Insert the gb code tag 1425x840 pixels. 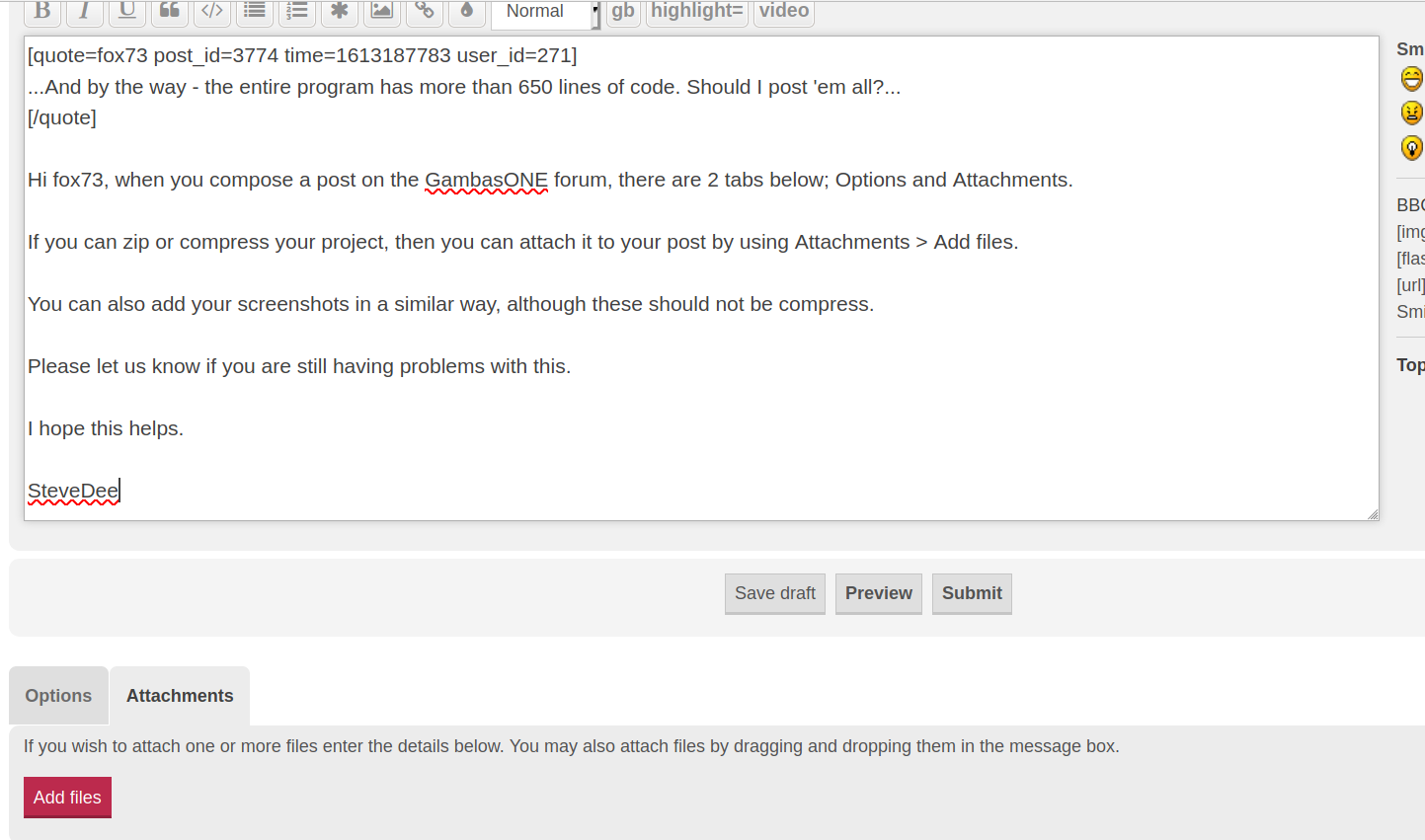coord(623,12)
